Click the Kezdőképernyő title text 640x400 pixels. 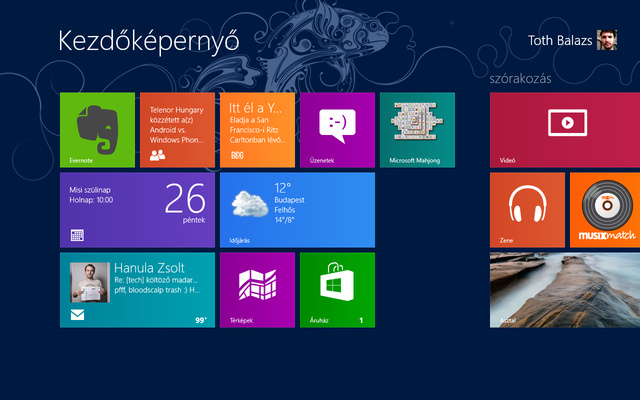click(x=149, y=42)
